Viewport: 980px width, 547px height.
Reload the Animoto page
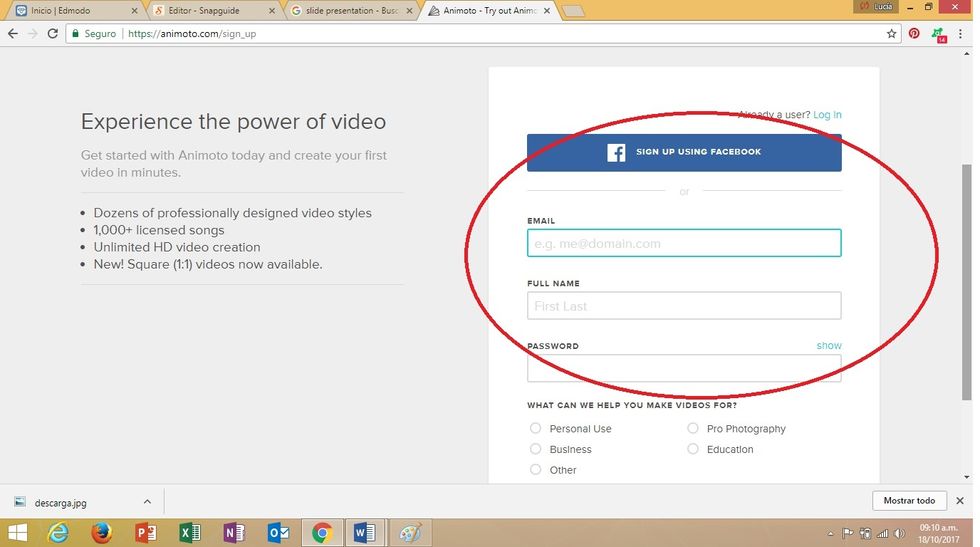point(52,34)
